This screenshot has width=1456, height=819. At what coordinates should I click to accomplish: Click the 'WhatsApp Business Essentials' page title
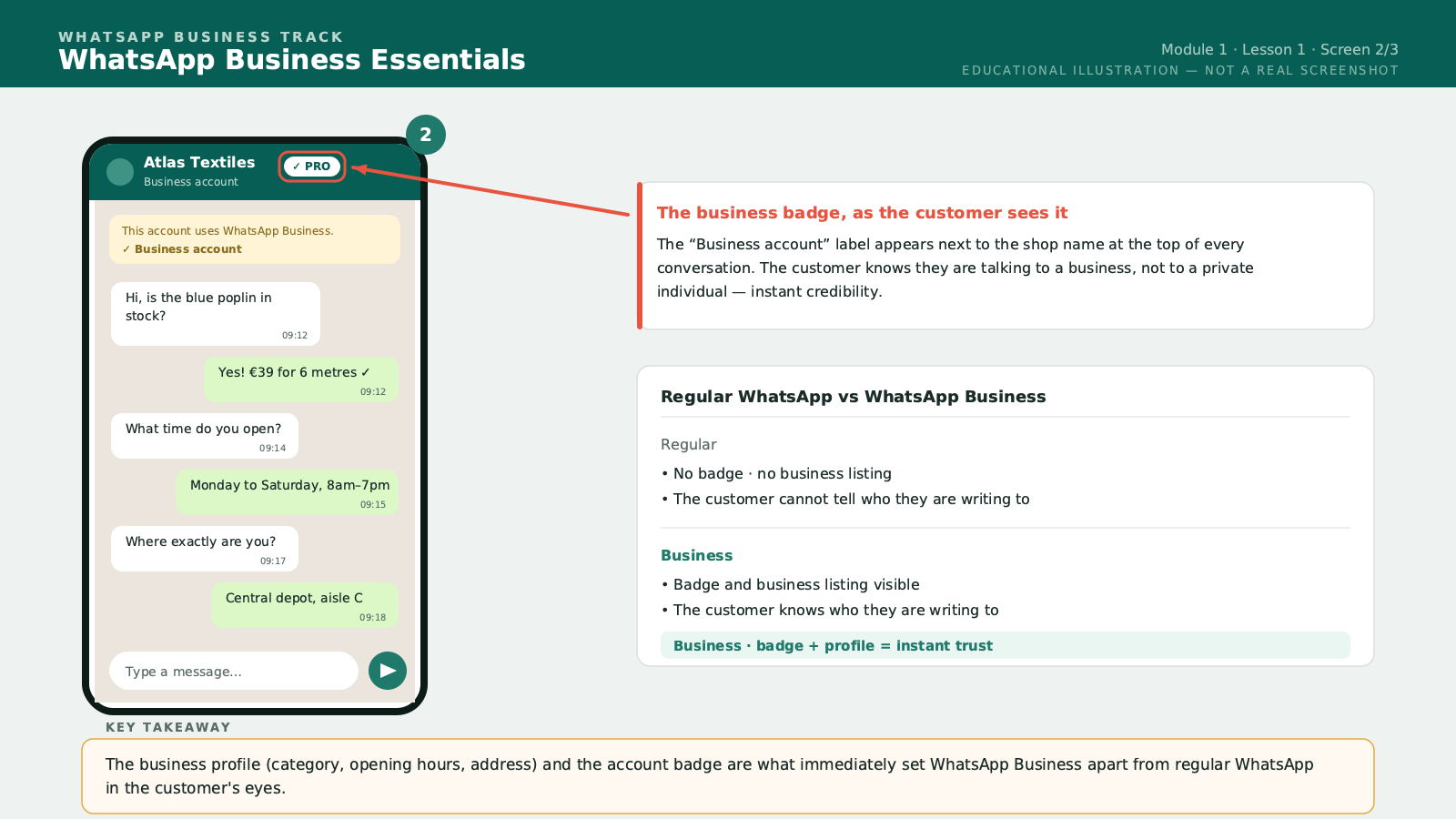292,60
